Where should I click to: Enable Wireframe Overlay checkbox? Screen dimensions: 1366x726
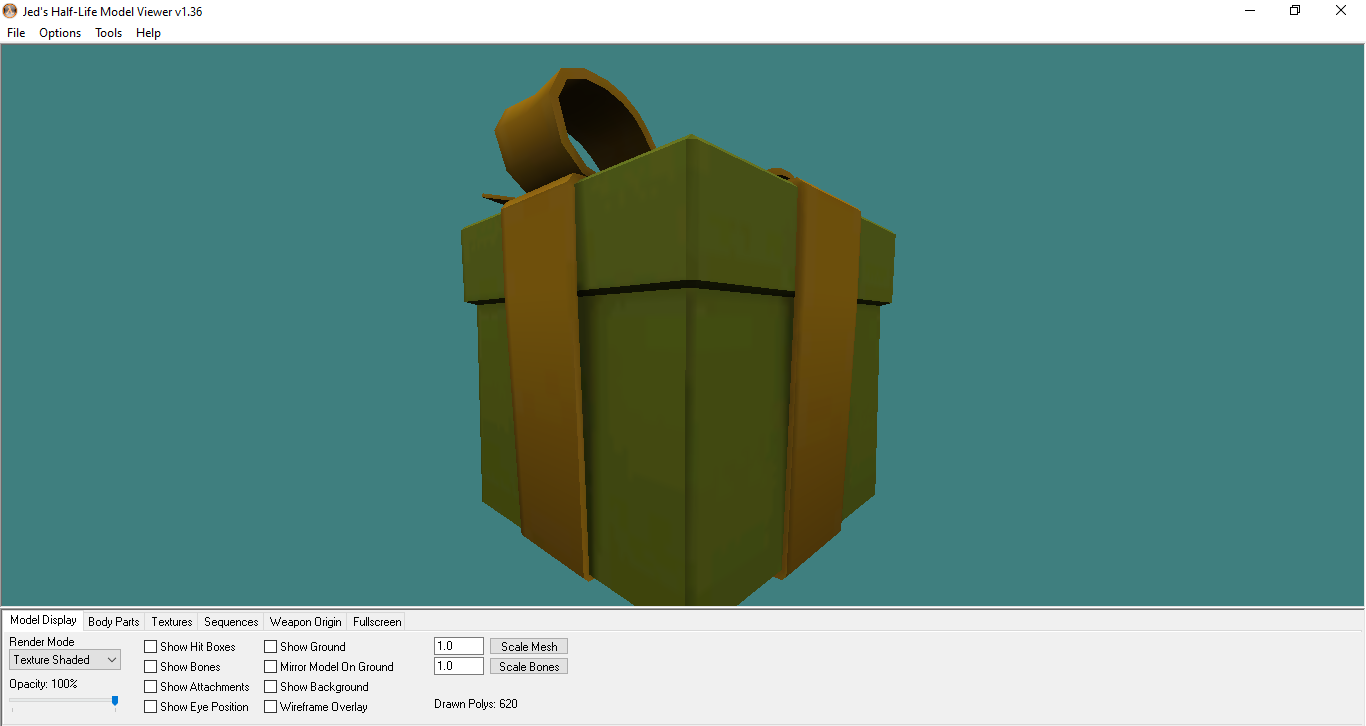[x=271, y=707]
